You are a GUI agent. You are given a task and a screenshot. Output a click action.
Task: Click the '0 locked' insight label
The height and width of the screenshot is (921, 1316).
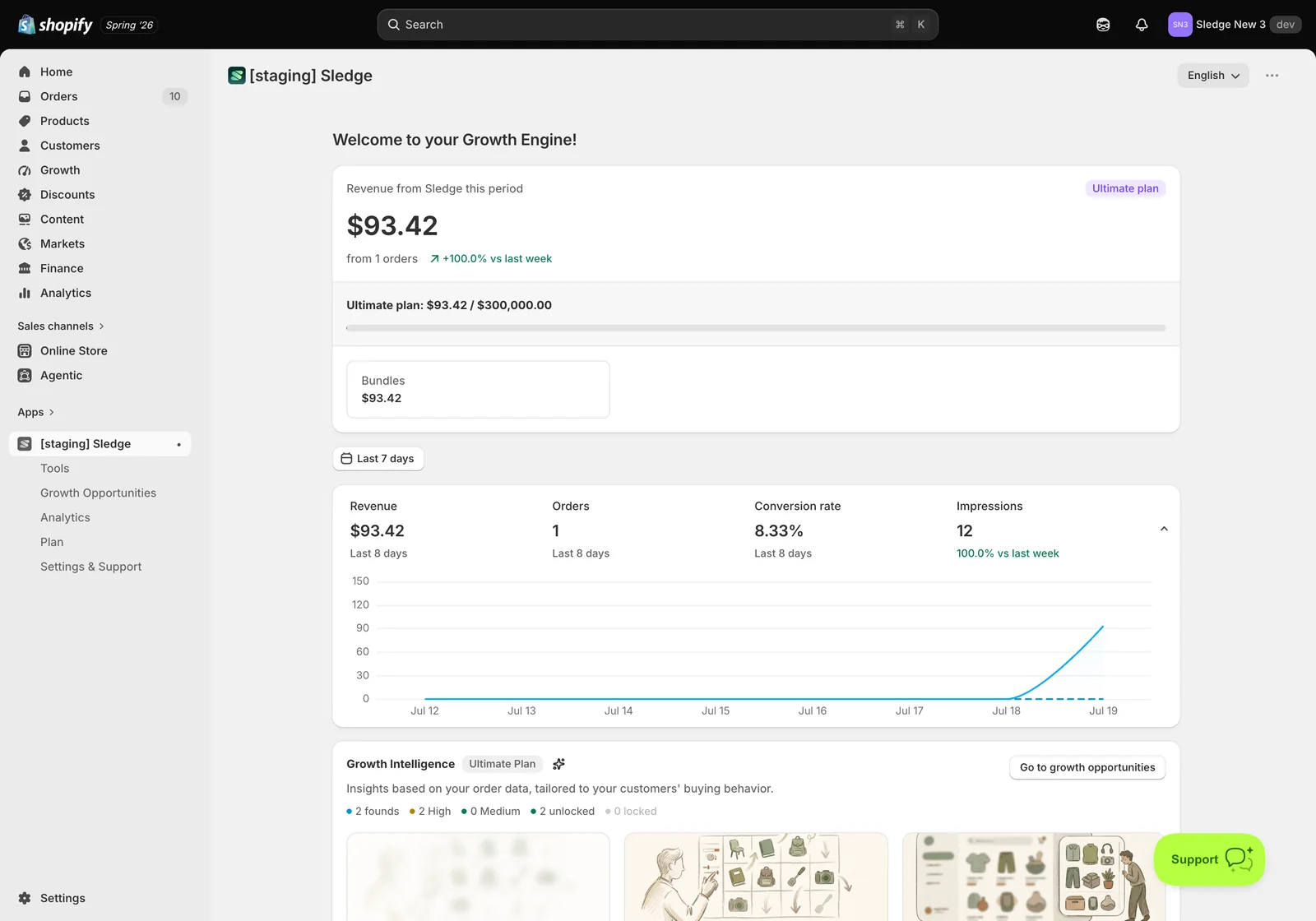pyautogui.click(x=631, y=812)
